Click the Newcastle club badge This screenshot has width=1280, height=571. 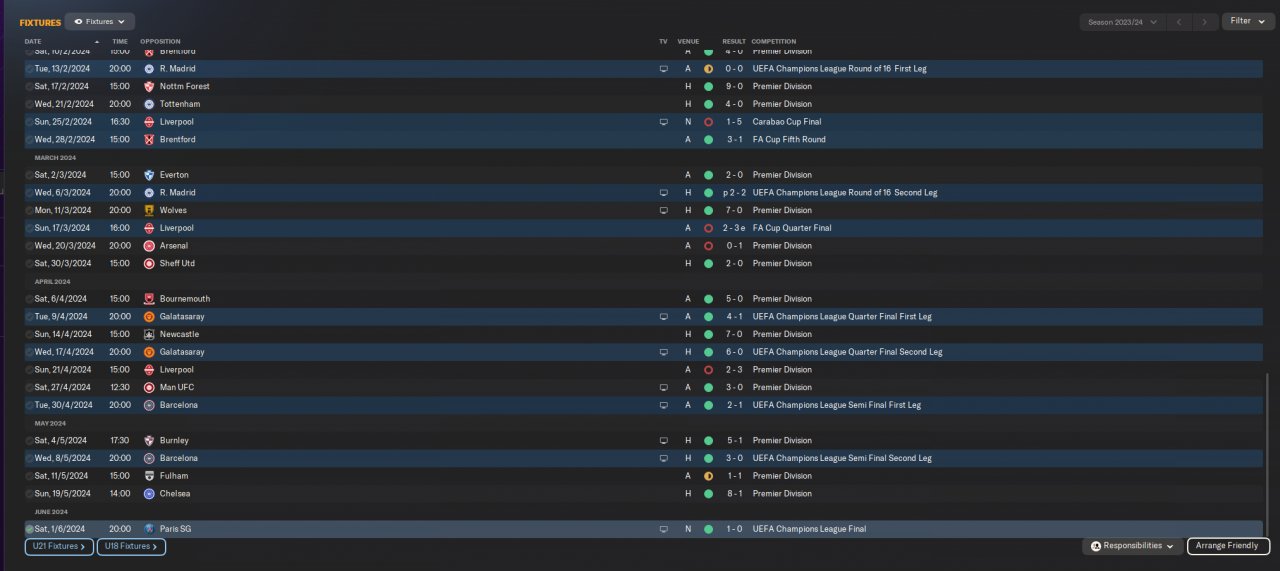149,334
